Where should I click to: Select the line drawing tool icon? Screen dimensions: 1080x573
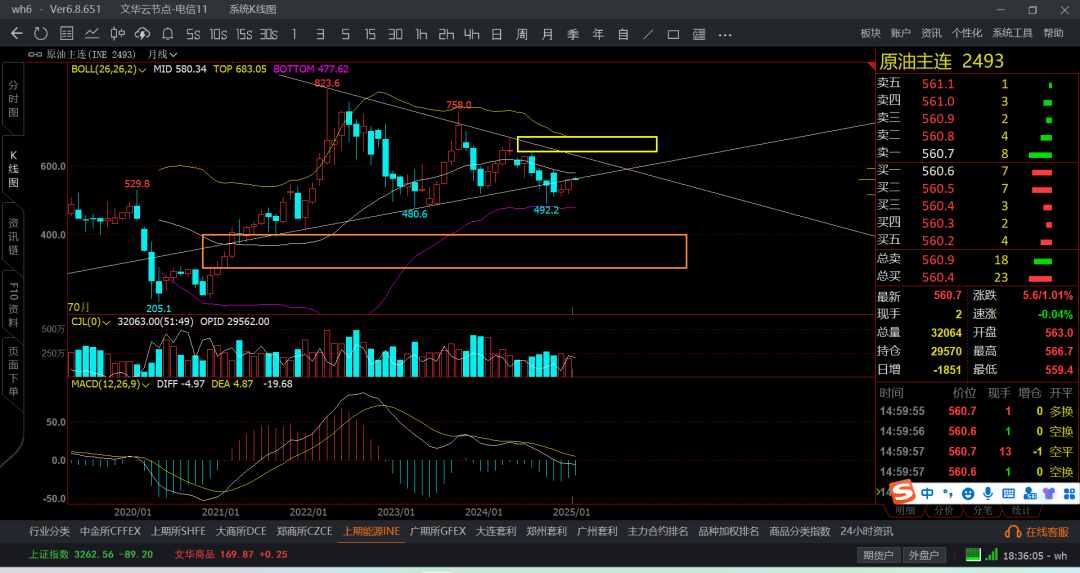pos(648,34)
